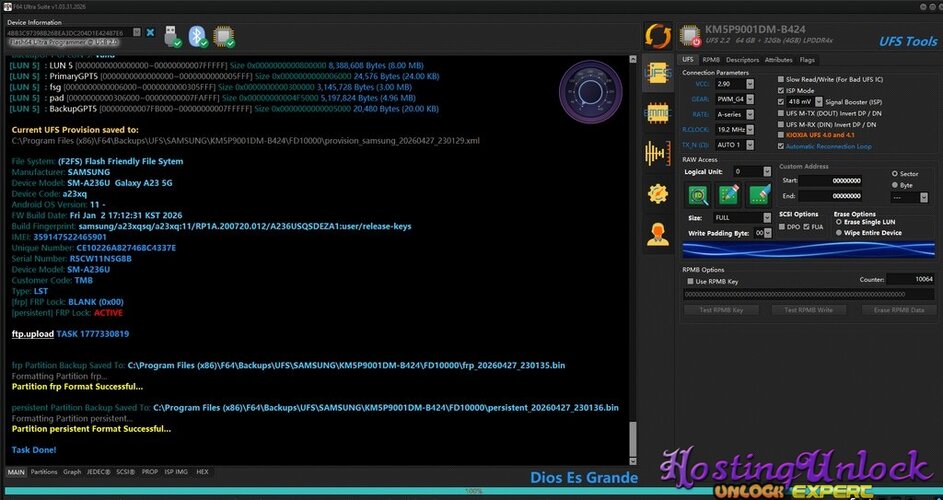Toggle Automatic Reconnection Loop checkbox
Screen dimensions: 943x500
point(781,146)
